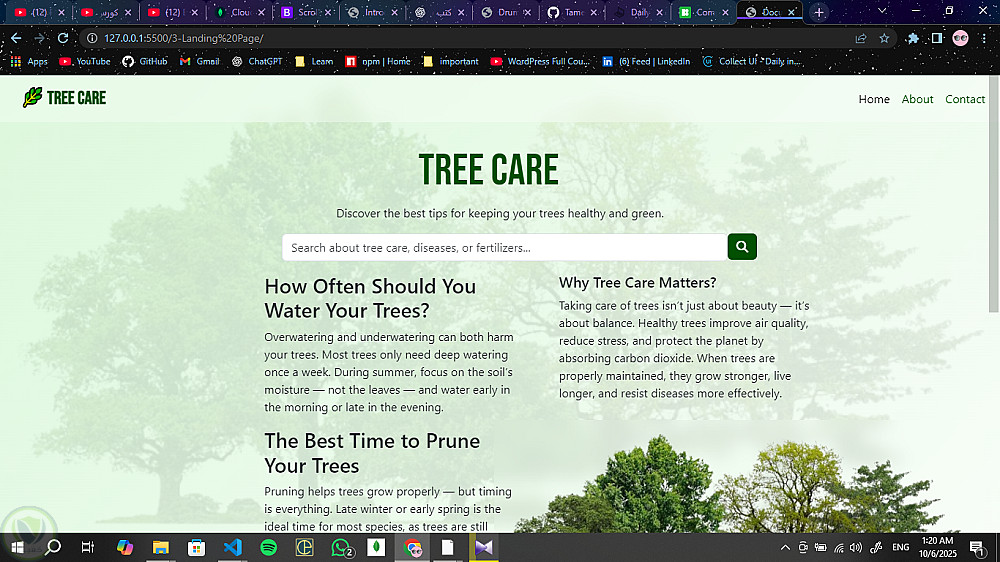Open the Learn bookmarks folder
The width and height of the screenshot is (1000, 562).
[x=314, y=61]
